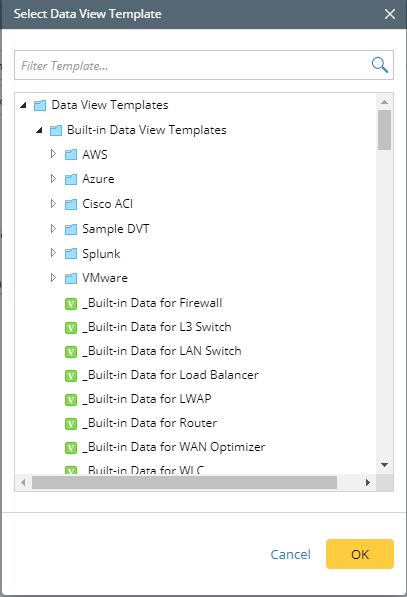Select _Built-in Data for Load Balancer
This screenshot has width=407, height=597.
tap(171, 375)
